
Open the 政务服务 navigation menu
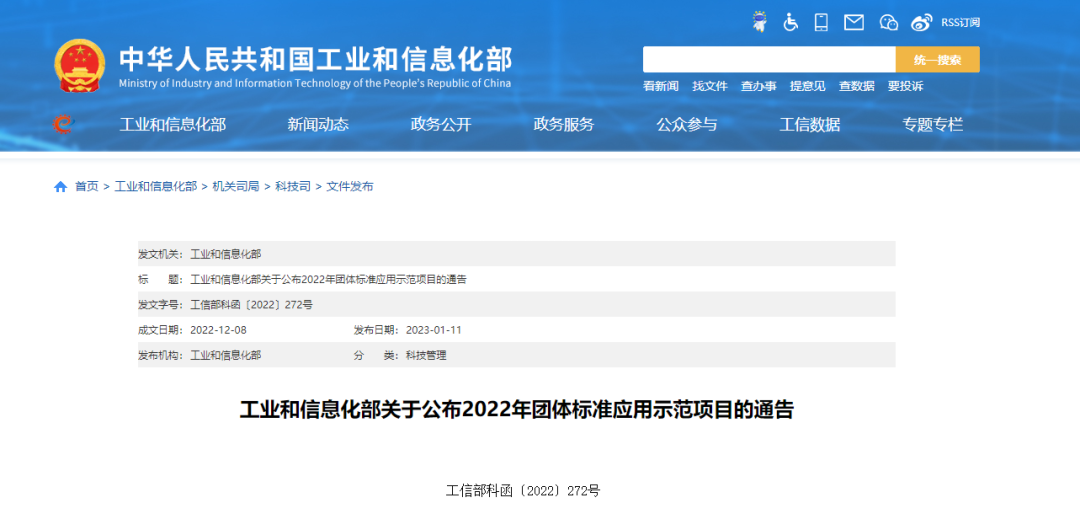point(564,125)
